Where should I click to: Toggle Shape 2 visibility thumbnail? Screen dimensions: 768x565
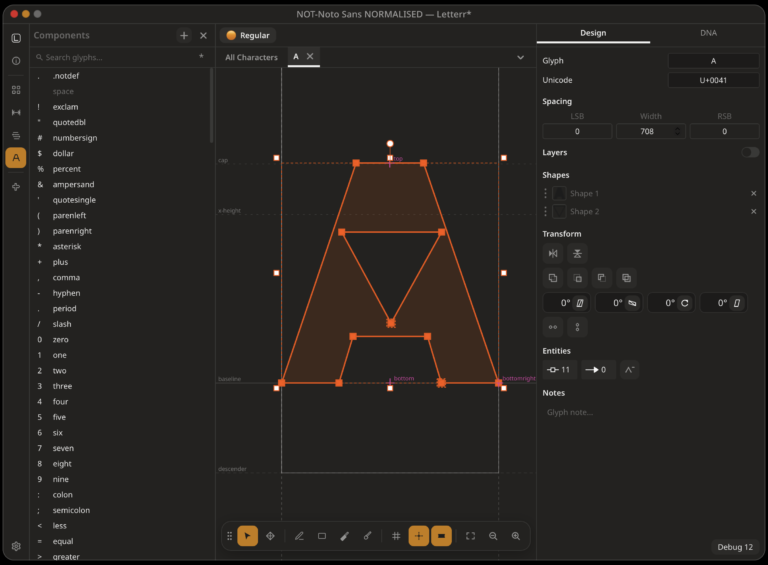pos(559,212)
